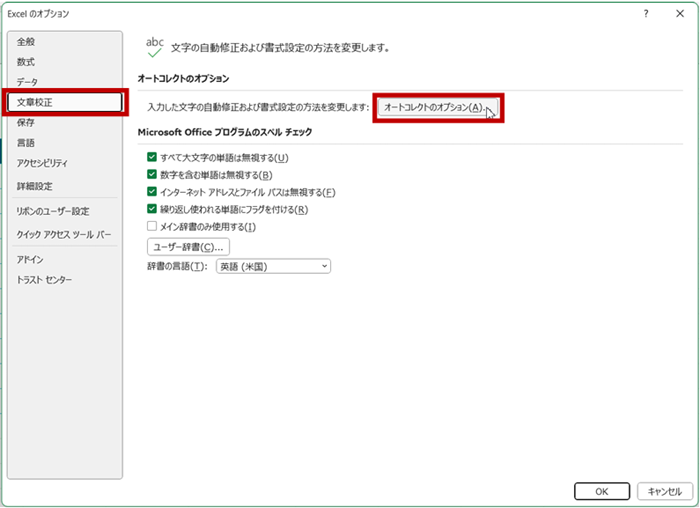Open the AutoCorrect Options button
The width and height of the screenshot is (700, 508).
click(435, 107)
